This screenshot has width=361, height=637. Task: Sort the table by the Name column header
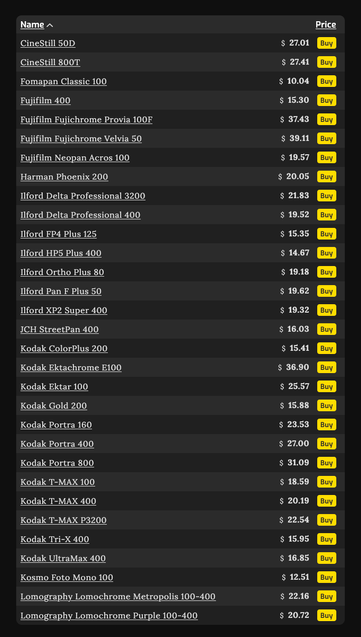[32, 25]
